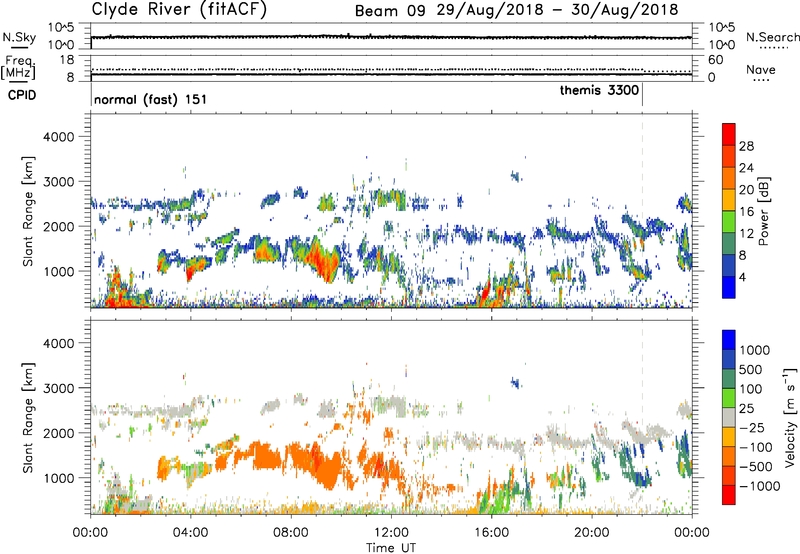800x554 pixels.
Task: Click the '08:00' time axis tick
Action: click(x=290, y=533)
